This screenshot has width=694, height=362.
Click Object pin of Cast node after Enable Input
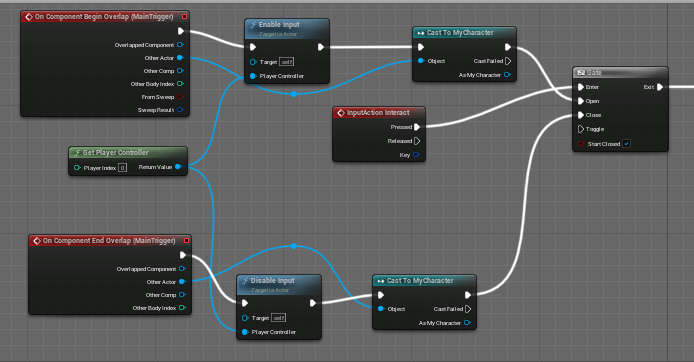pyautogui.click(x=421, y=61)
